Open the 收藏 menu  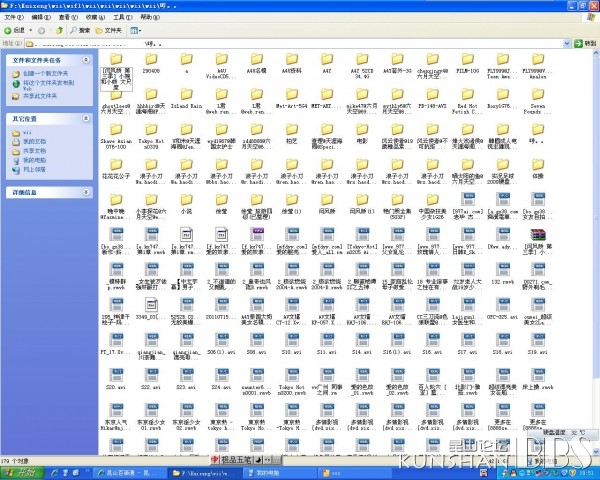[x=95, y=17]
